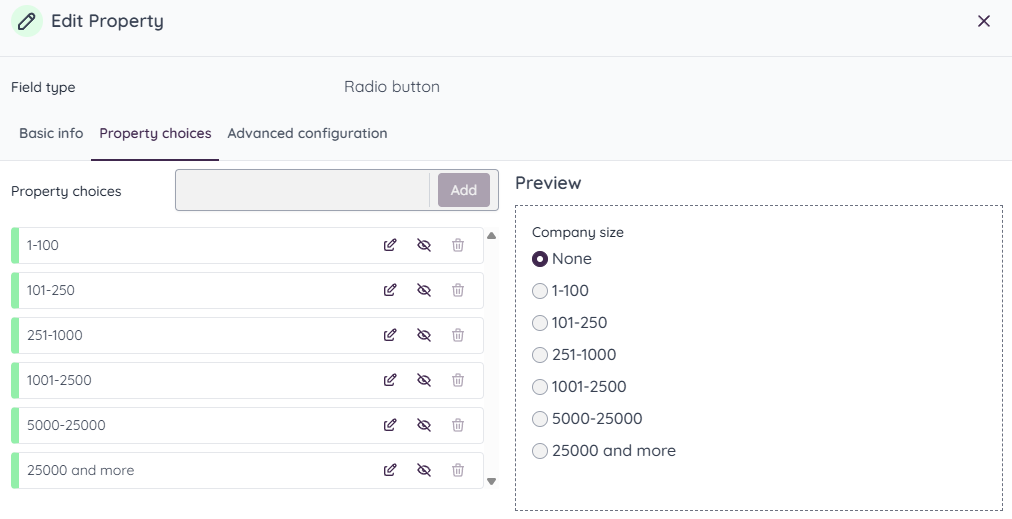Screen dimensions: 1012x519
Task: Delete the 1-100 choice
Action: pos(458,245)
